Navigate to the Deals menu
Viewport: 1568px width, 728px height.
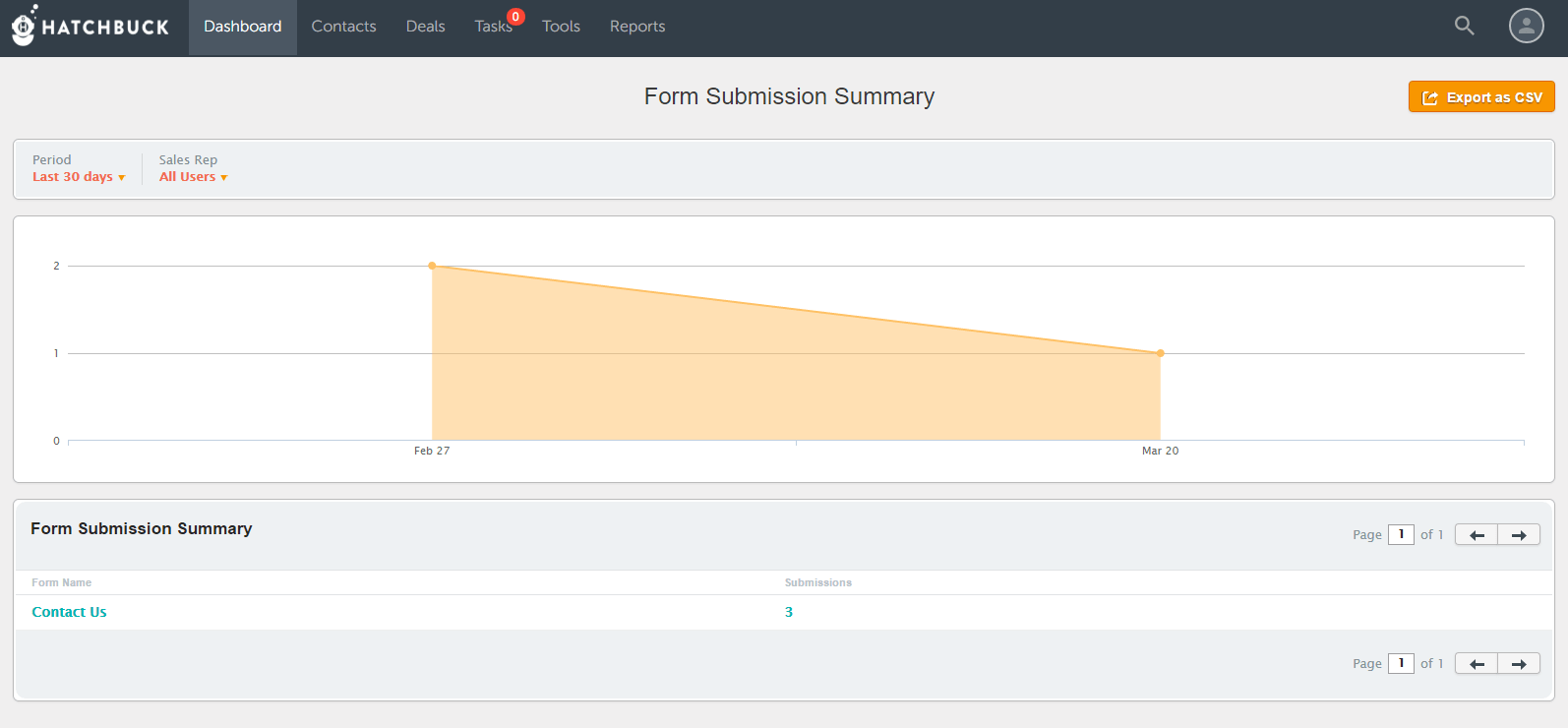tap(425, 27)
